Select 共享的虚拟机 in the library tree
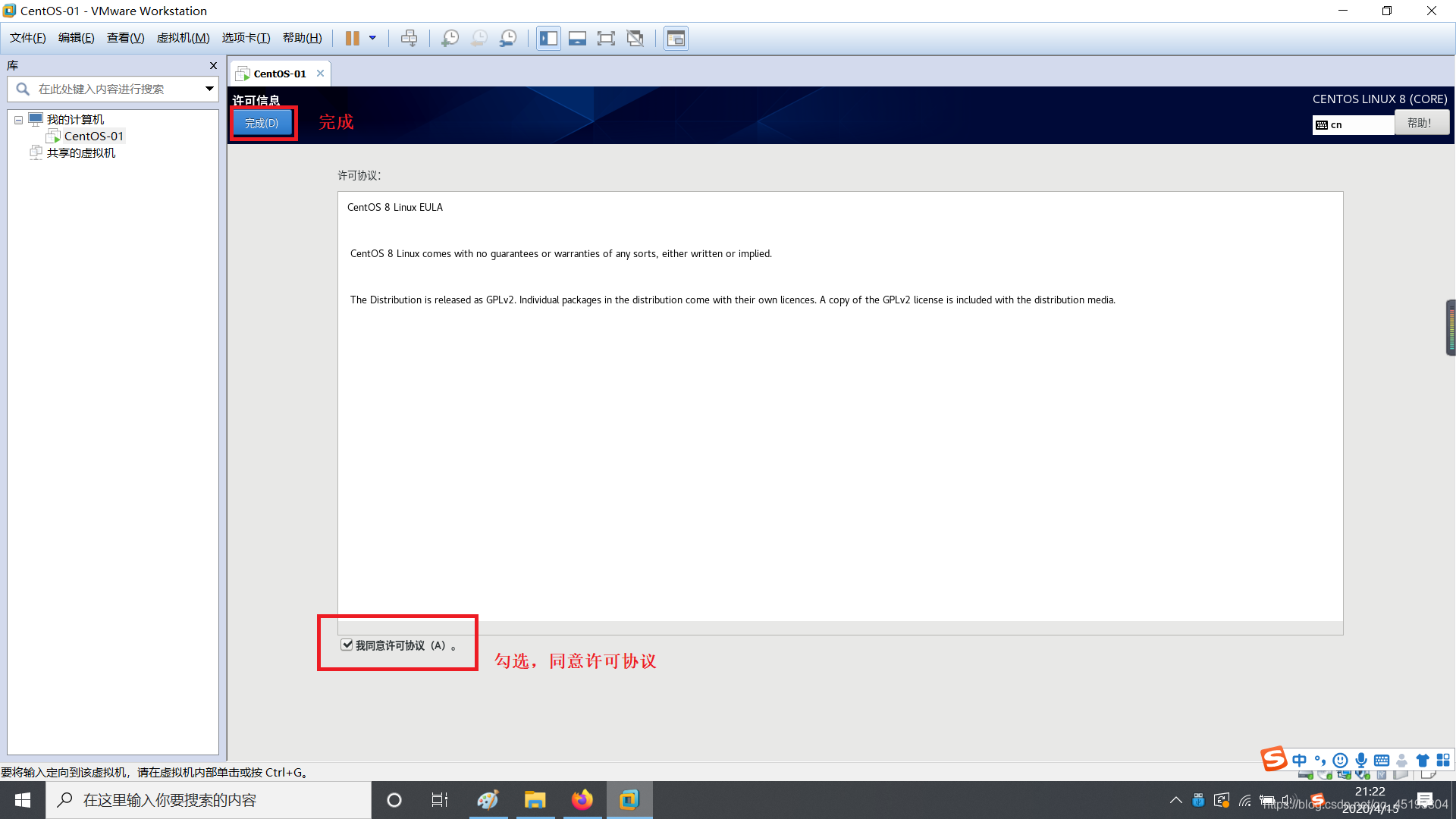 point(81,153)
